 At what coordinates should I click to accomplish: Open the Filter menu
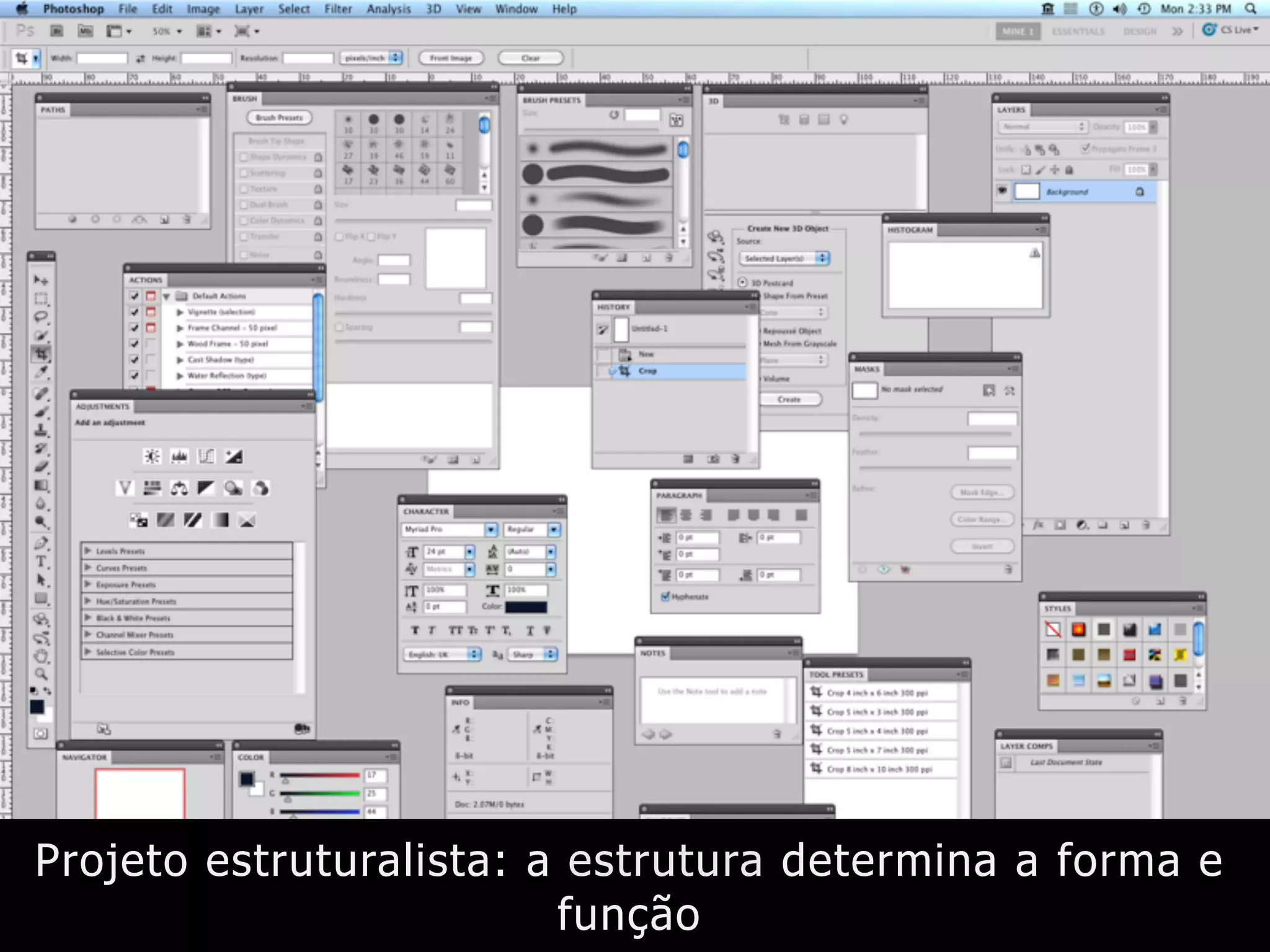(x=338, y=9)
